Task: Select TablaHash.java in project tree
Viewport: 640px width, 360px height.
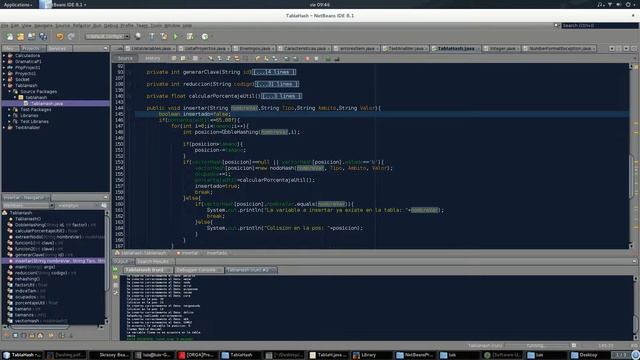Action: coord(47,104)
